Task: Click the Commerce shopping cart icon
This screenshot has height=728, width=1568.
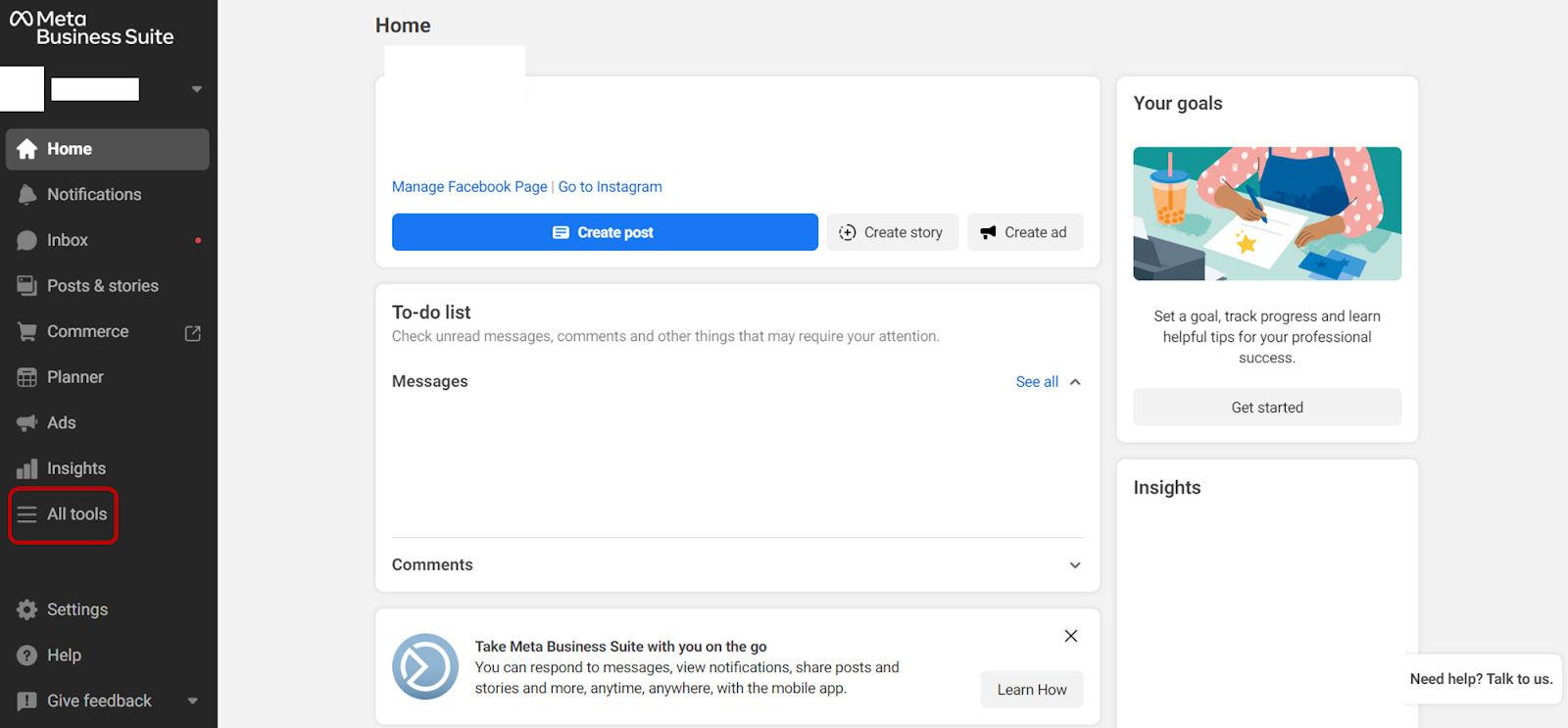Action: tap(27, 332)
